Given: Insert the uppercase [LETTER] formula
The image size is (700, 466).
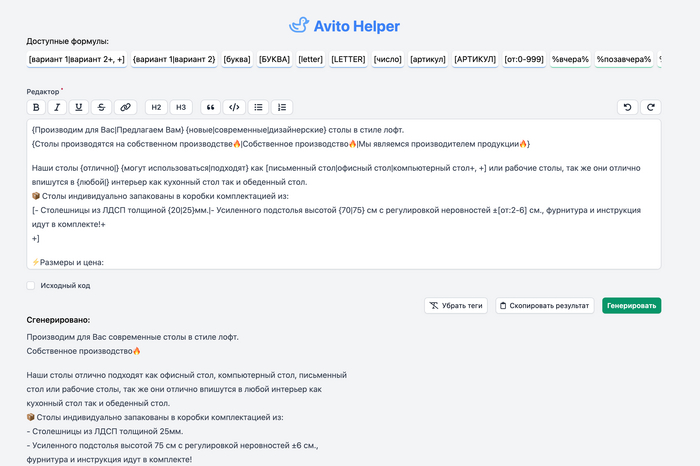Looking at the screenshot, I should (348, 59).
